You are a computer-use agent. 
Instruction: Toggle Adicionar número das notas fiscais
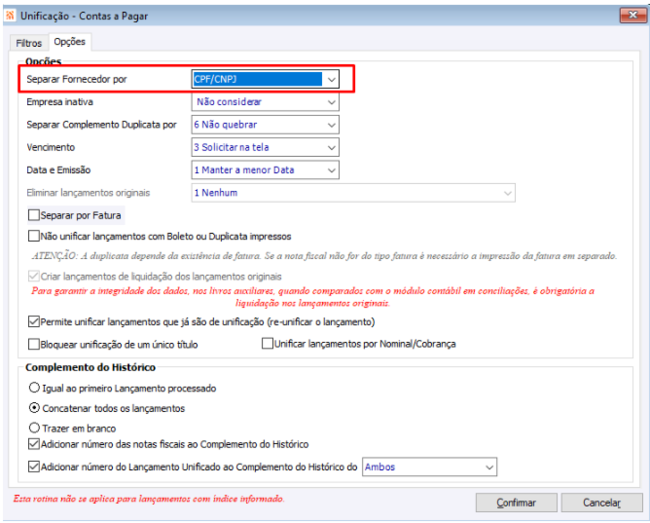34,444
